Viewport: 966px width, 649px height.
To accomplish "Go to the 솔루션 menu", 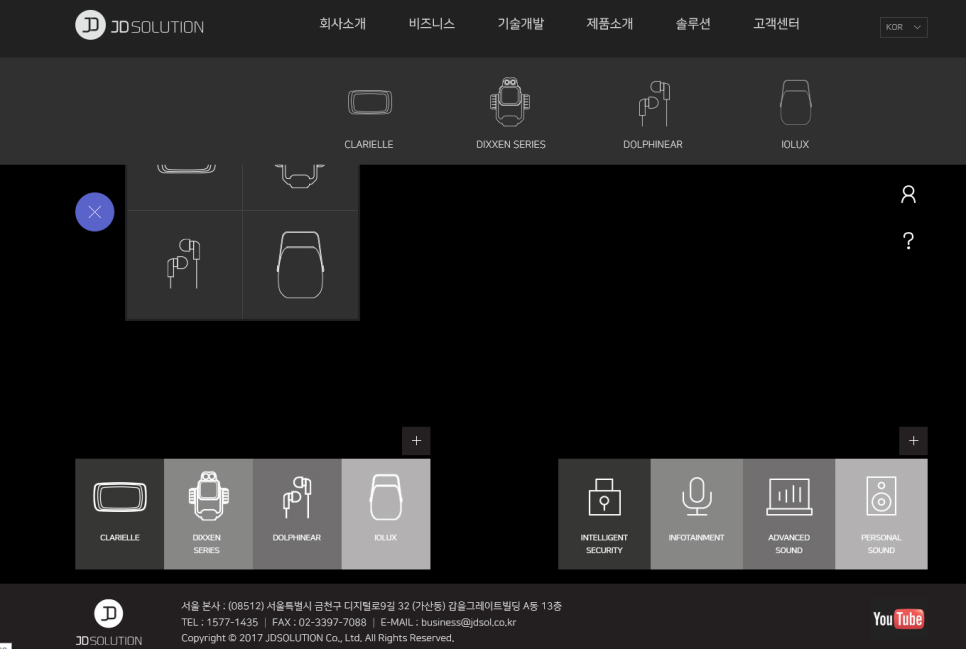I will 693,24.
